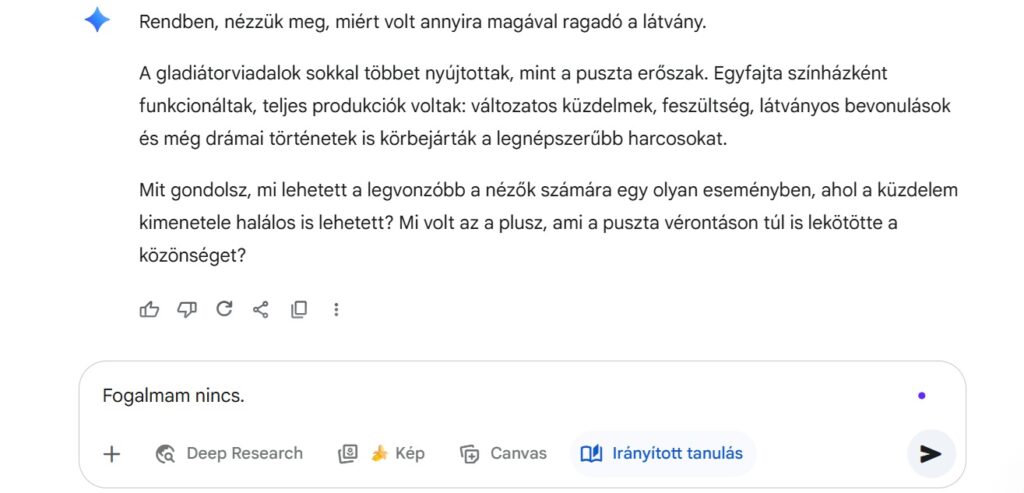
Task: Click the Deep Research magnifier icon
Action: point(166,454)
